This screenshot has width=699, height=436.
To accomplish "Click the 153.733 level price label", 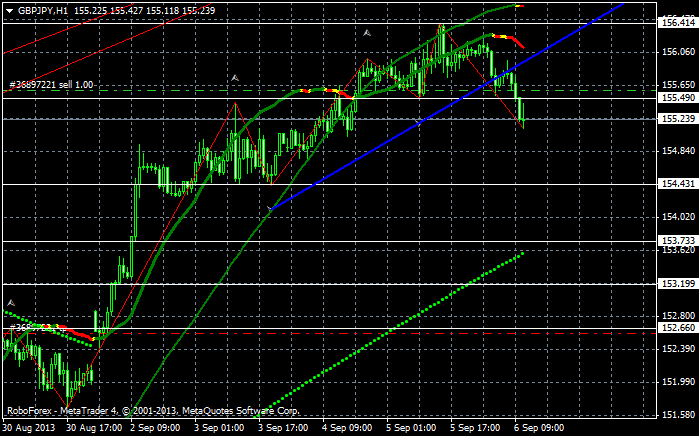I will click(679, 241).
